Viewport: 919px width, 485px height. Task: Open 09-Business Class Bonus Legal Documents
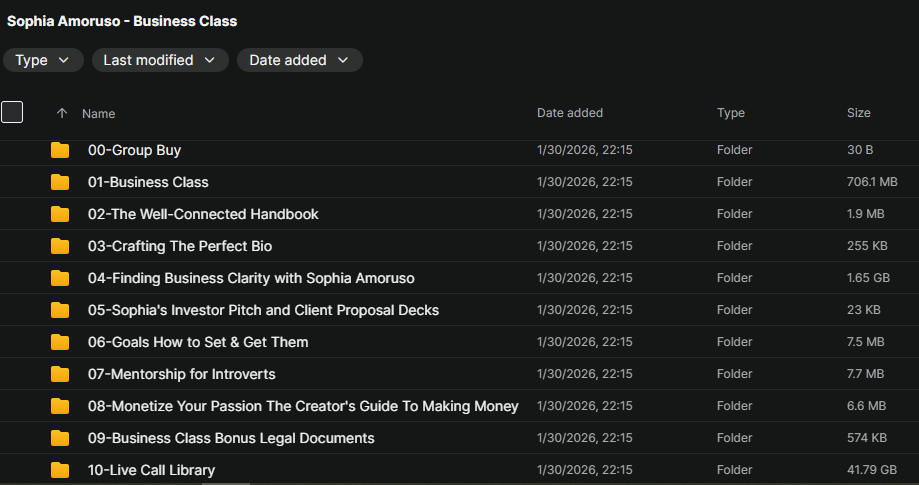(231, 438)
